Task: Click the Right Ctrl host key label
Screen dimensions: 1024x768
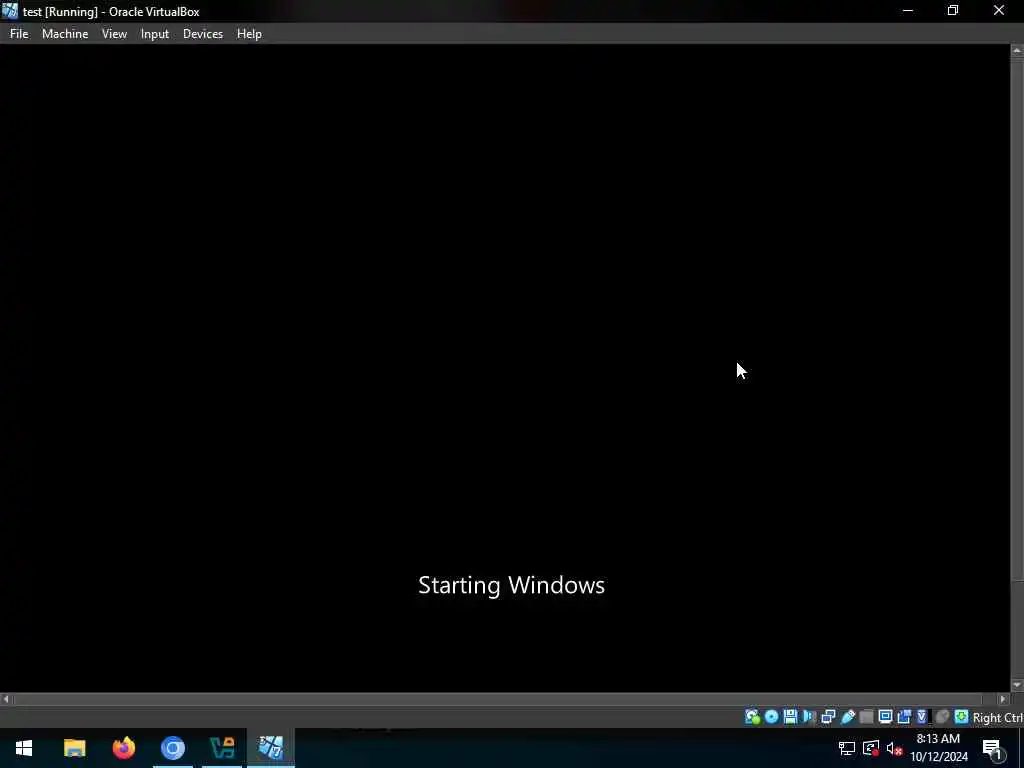Action: 998,718
